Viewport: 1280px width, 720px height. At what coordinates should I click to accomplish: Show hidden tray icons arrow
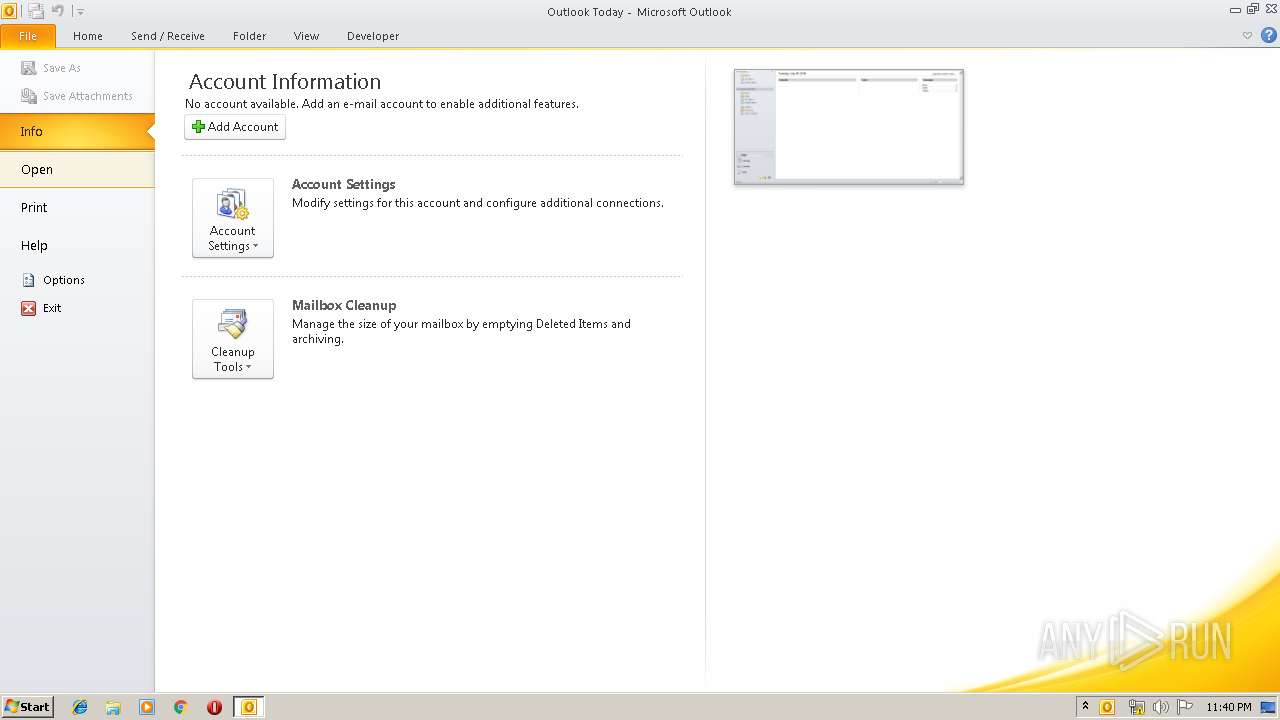click(x=1085, y=707)
